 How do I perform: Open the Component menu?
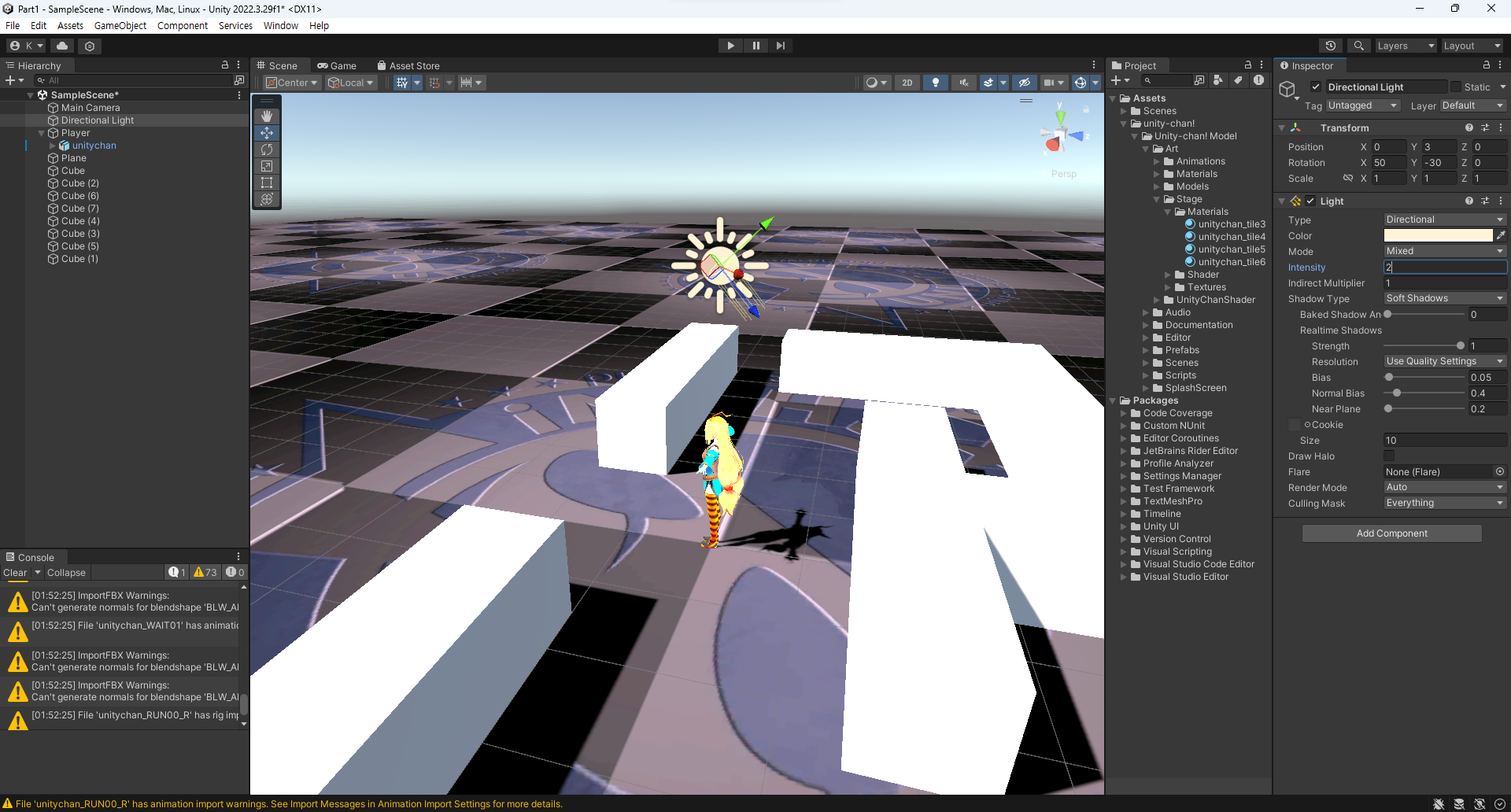click(x=183, y=26)
